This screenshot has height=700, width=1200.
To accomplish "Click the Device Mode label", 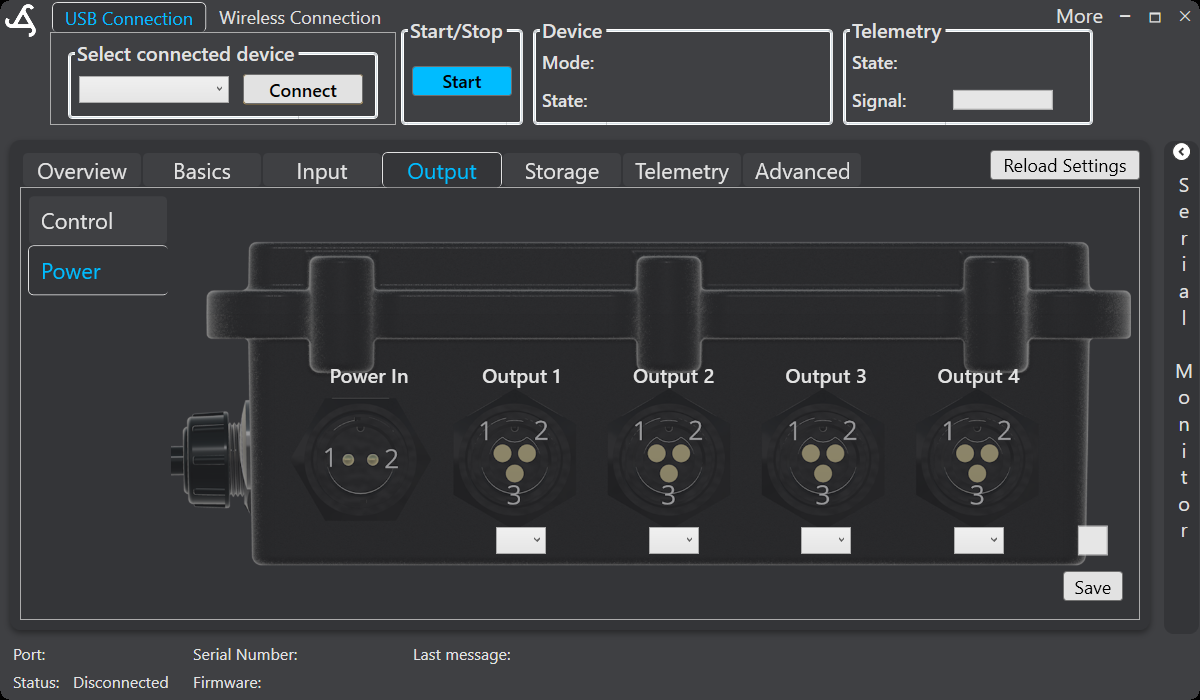I will pos(568,63).
